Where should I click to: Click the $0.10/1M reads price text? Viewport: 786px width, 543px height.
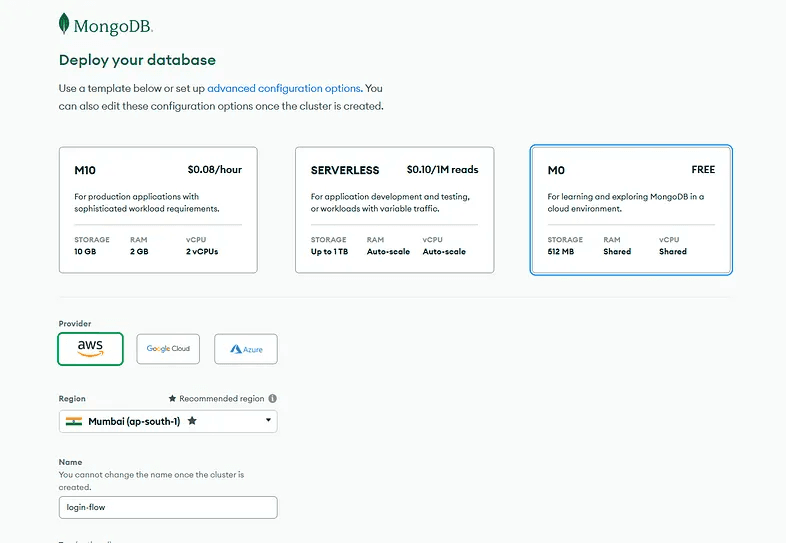[442, 169]
